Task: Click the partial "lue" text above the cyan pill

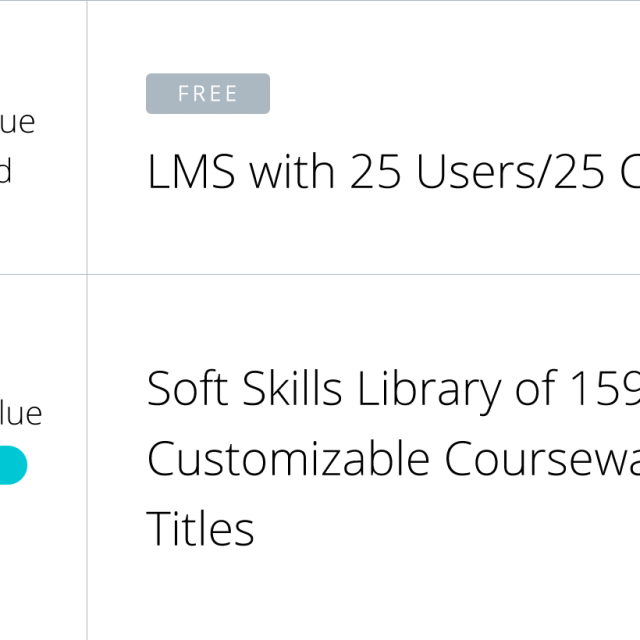Action: 20,413
